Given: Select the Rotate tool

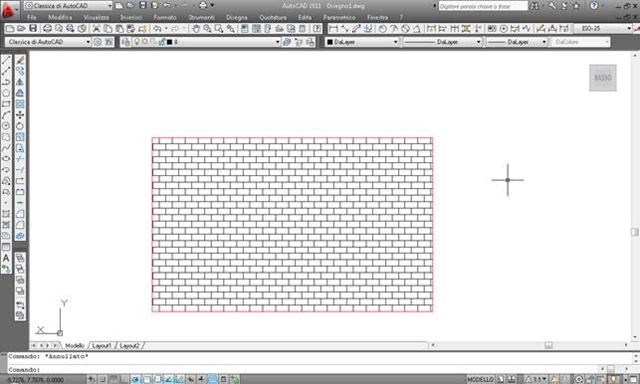Looking at the screenshot, I should pos(20,126).
